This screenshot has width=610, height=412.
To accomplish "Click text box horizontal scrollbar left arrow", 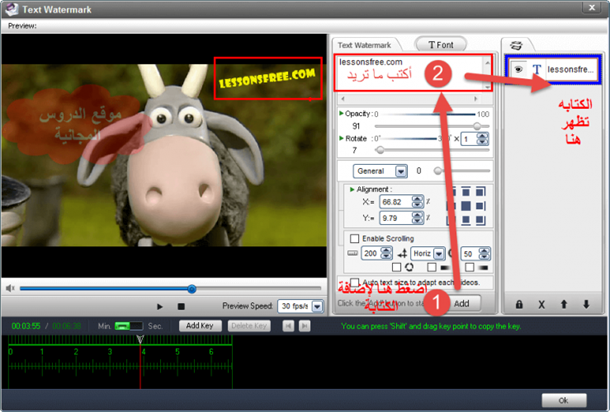I will tap(342, 99).
